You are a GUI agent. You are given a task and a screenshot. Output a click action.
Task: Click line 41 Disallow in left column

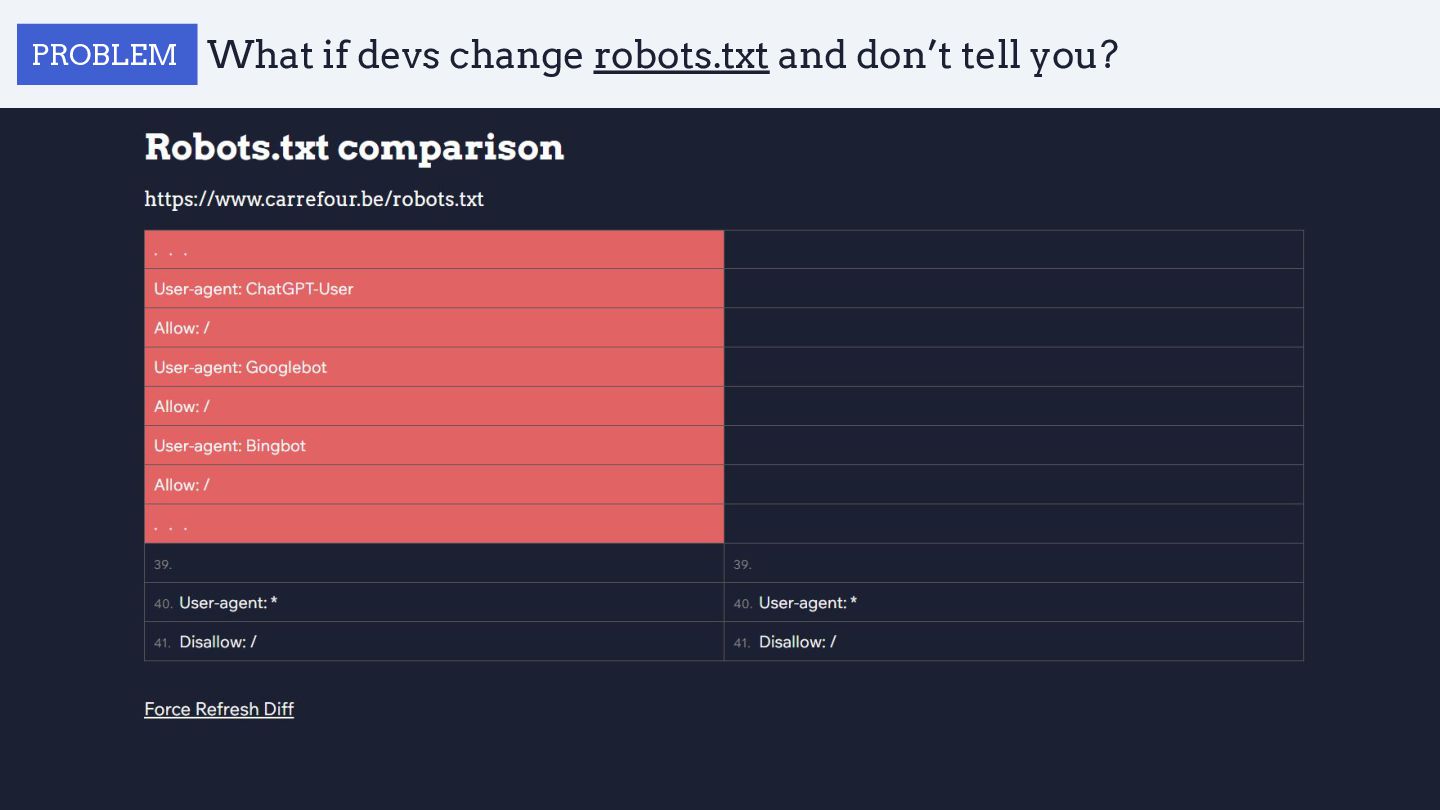pos(218,642)
